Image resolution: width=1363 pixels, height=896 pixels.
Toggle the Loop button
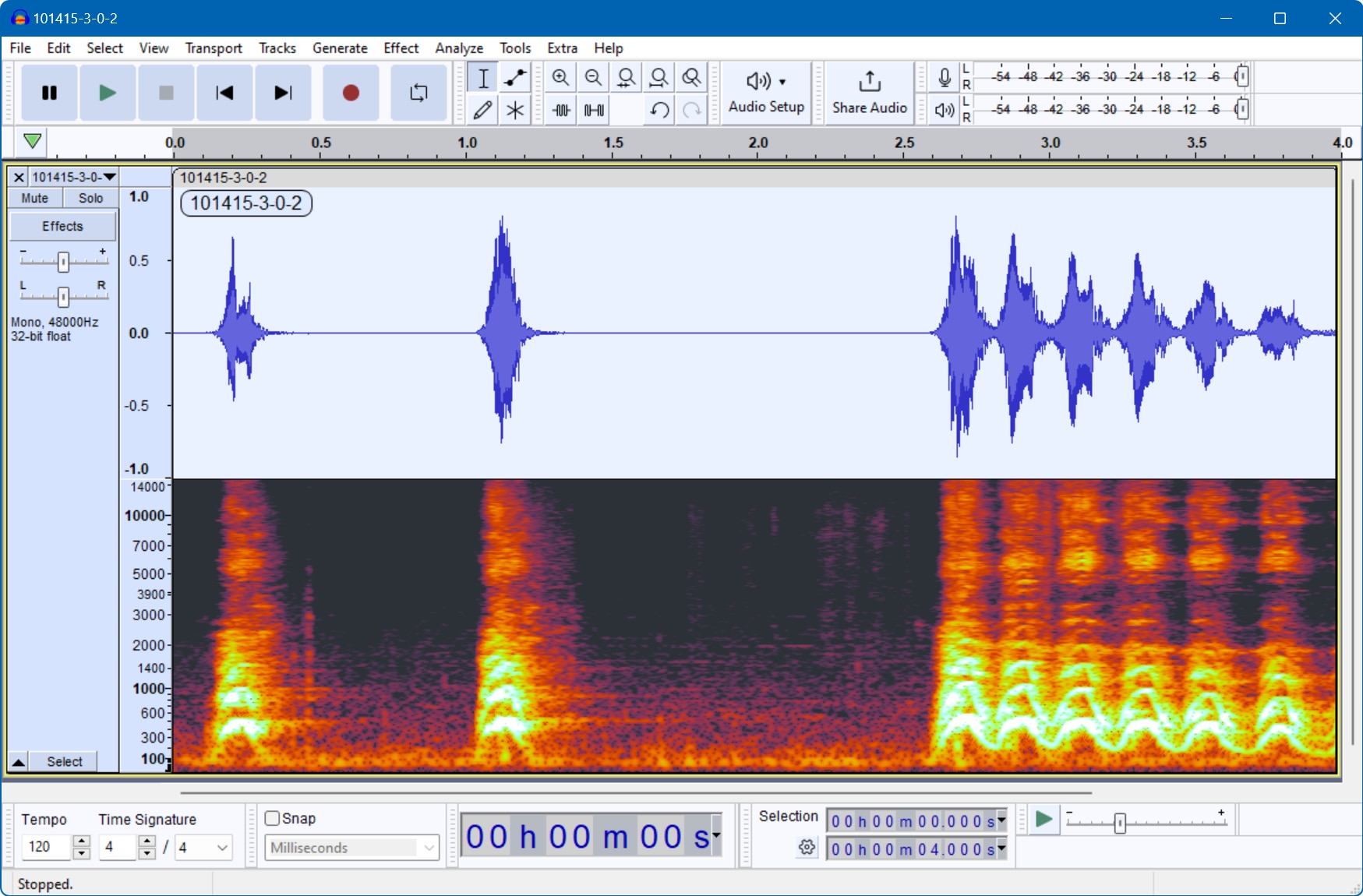pos(418,93)
